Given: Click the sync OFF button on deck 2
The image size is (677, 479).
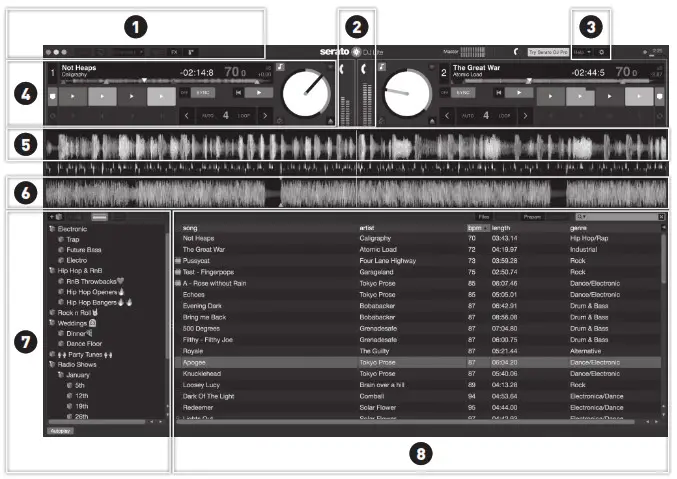Looking at the screenshot, I should 444,92.
